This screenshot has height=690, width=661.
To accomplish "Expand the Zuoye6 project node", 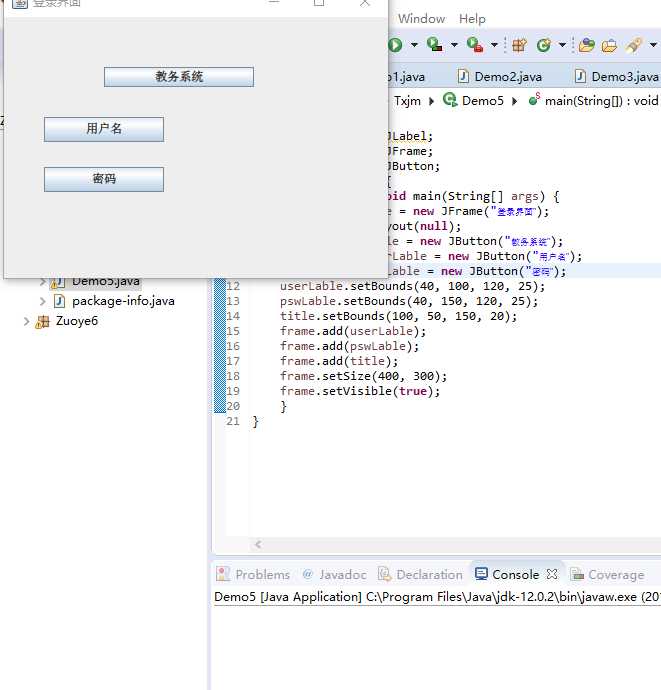I will pos(26,322).
